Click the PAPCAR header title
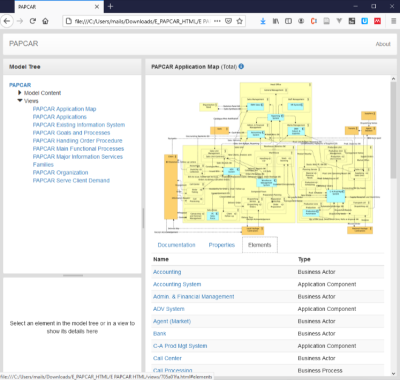The height and width of the screenshot is (380, 400). click(24, 44)
